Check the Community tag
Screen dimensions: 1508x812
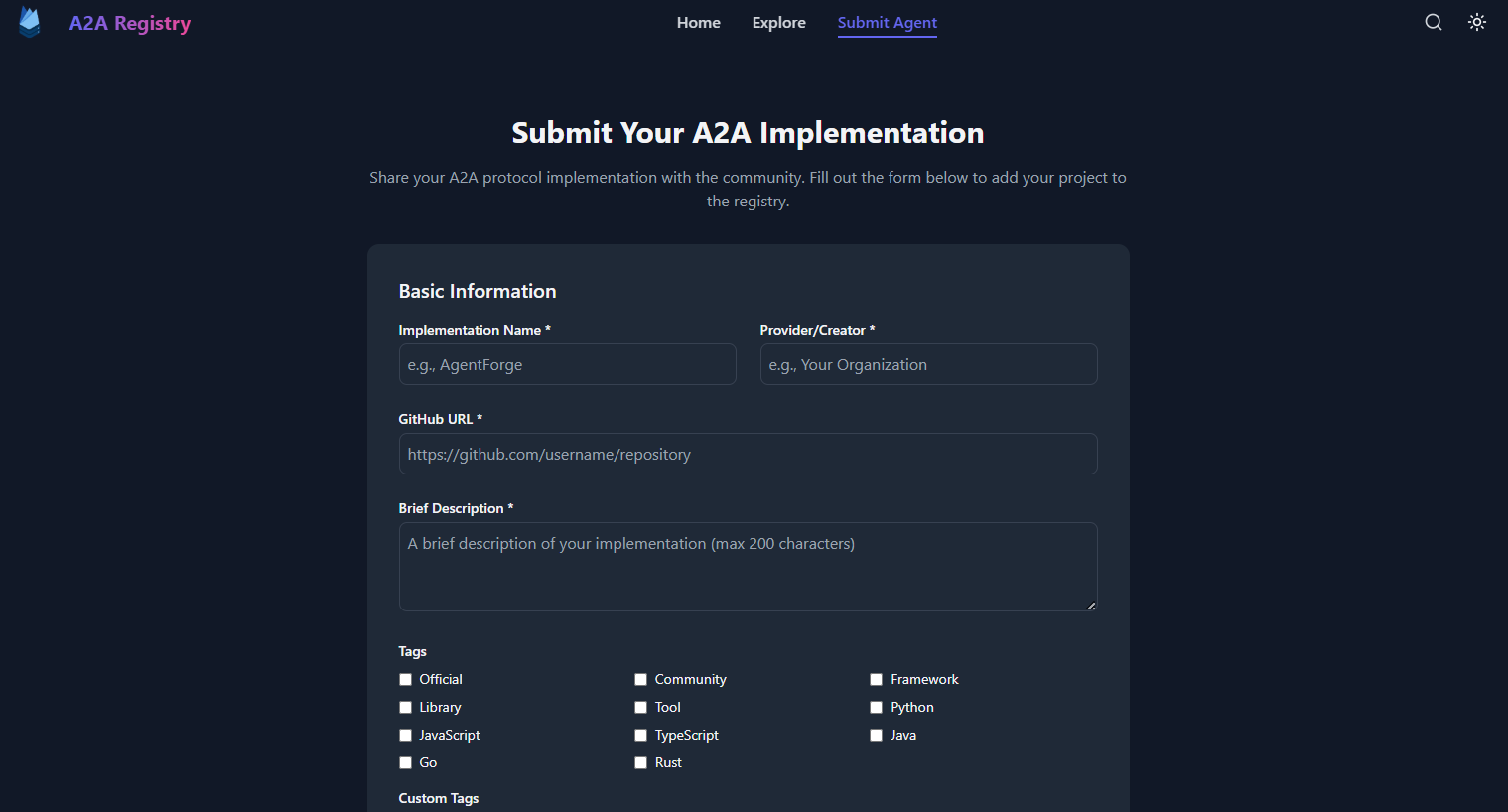click(x=641, y=680)
